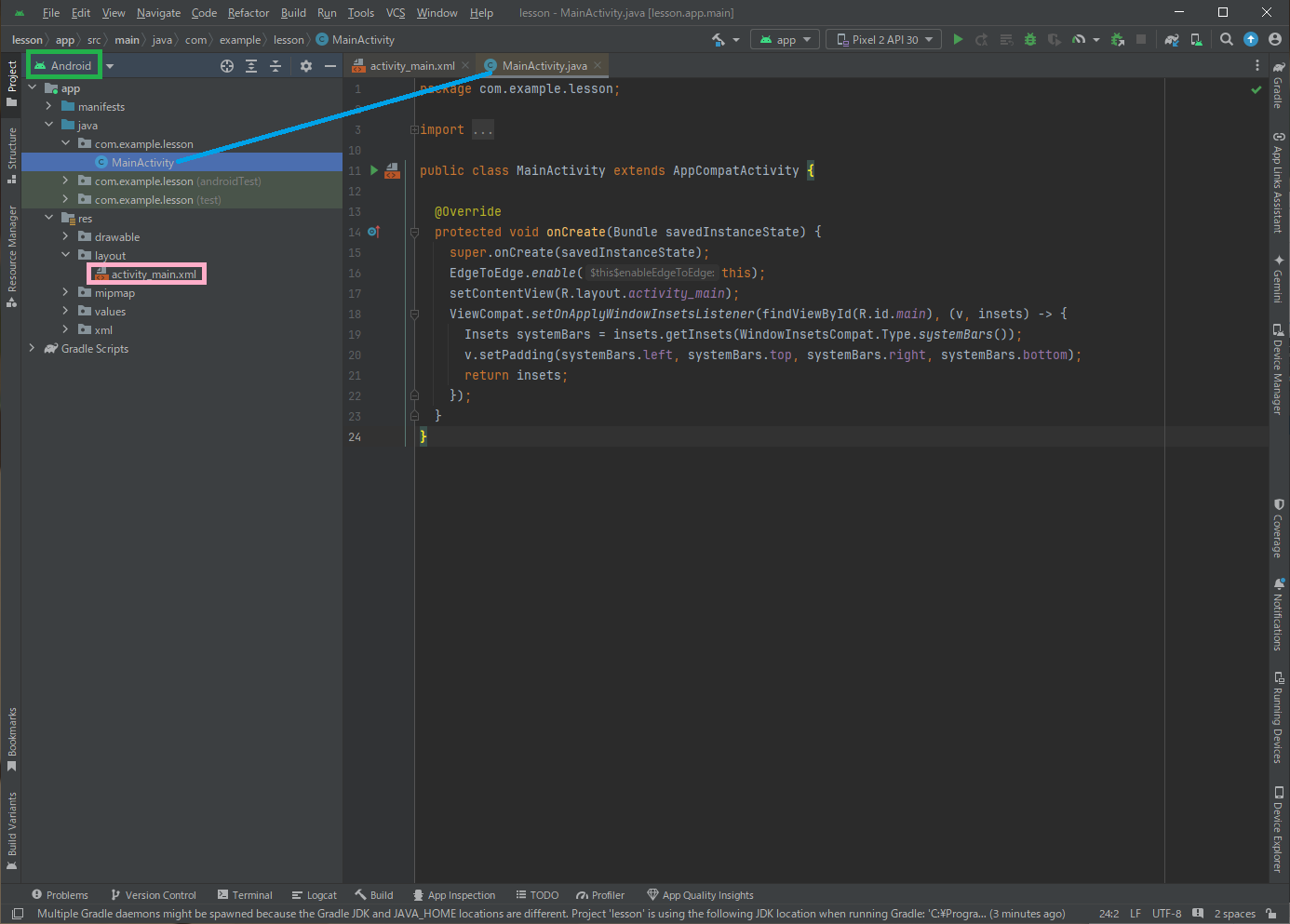This screenshot has height=924, width=1290.
Task: Open the Problems tool window
Action: tap(60, 895)
